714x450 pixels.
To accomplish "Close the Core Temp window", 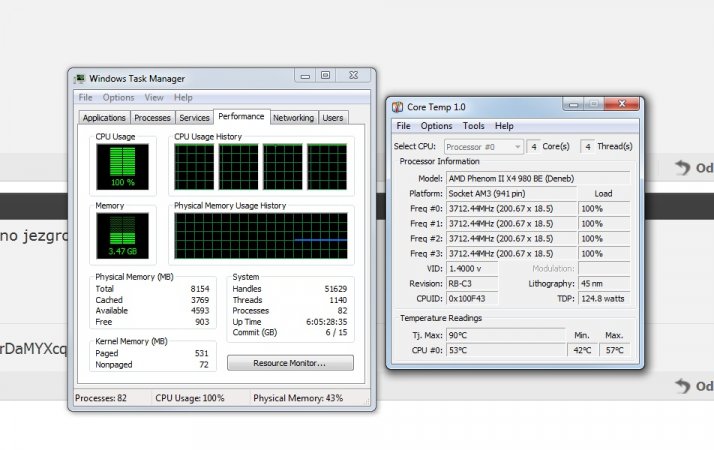I will 622,104.
